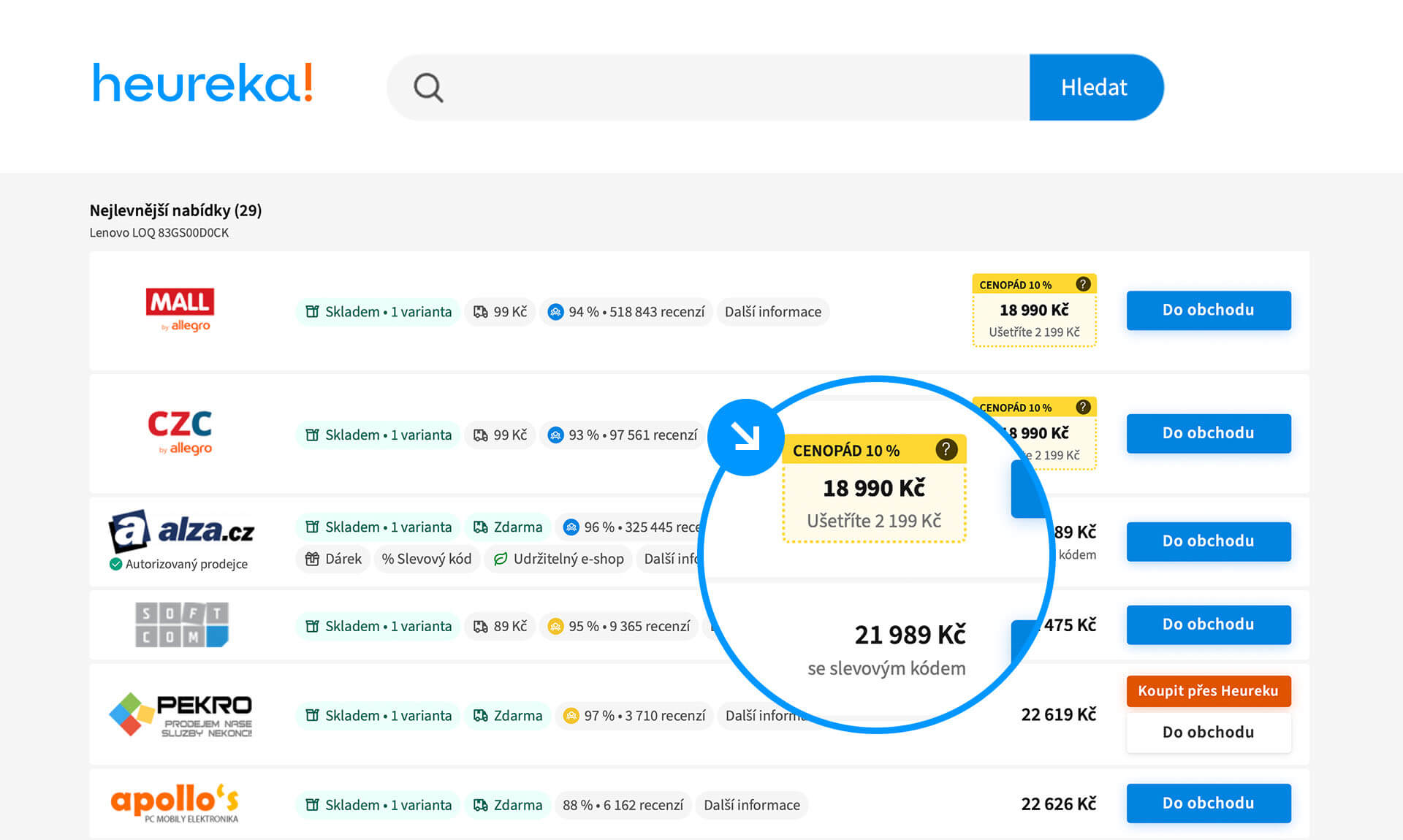Click the magnifying glass search icon

pyautogui.click(x=428, y=88)
